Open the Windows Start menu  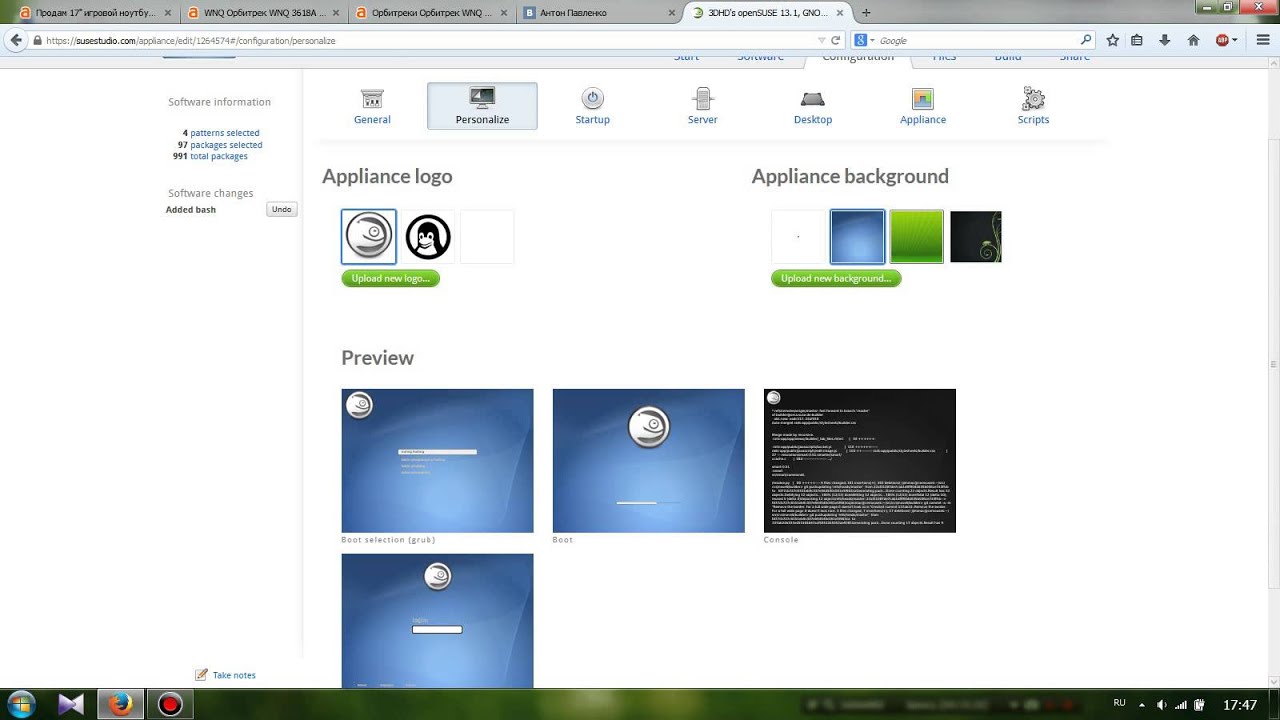[19, 704]
